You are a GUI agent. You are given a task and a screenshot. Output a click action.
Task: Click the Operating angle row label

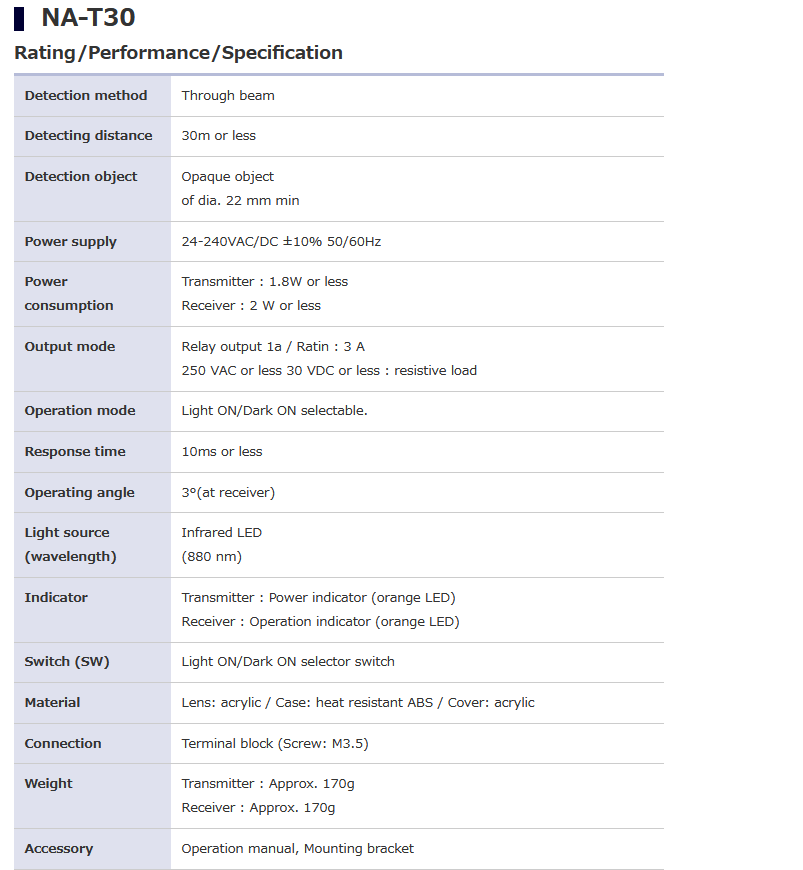coord(79,493)
